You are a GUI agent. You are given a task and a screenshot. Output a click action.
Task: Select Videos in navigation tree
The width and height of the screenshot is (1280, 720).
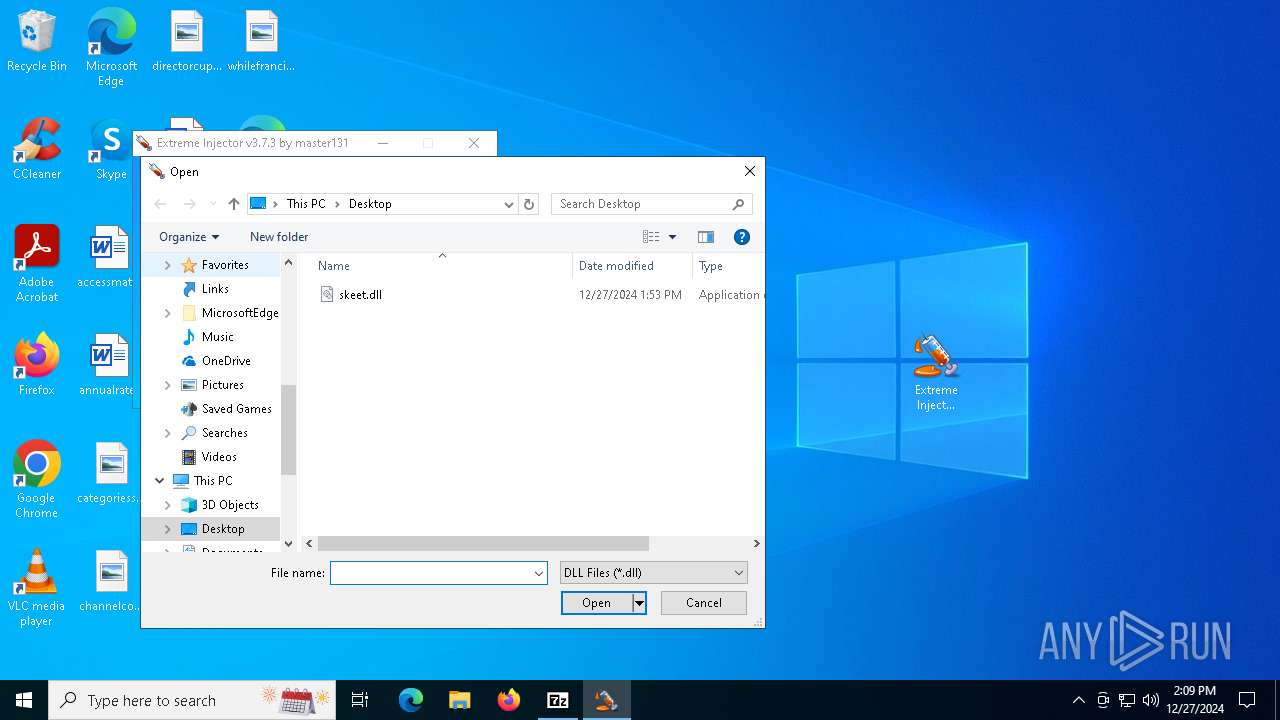[219, 457]
